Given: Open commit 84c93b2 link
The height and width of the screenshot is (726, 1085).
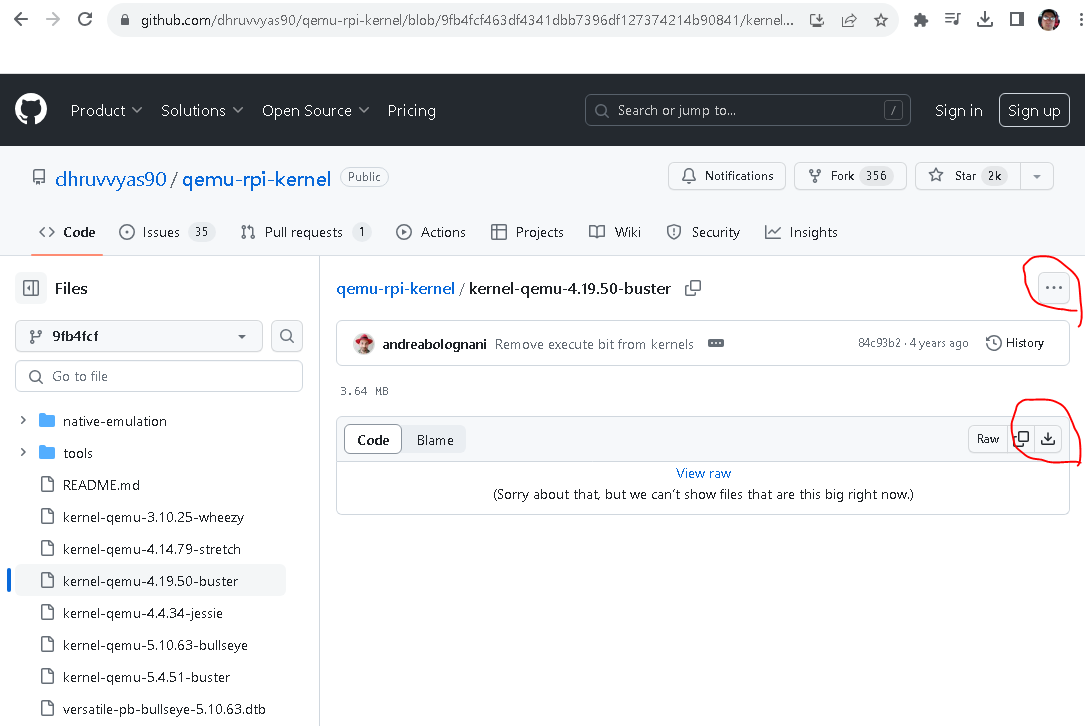Looking at the screenshot, I should click(x=879, y=343).
